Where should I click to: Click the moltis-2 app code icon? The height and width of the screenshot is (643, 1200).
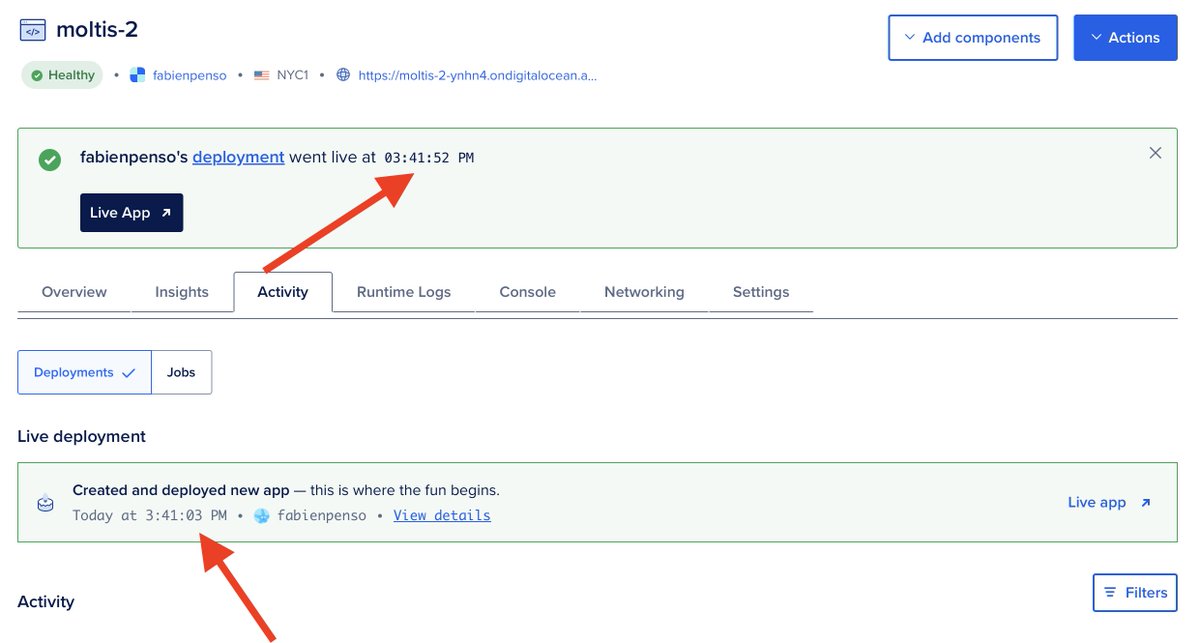click(x=33, y=30)
